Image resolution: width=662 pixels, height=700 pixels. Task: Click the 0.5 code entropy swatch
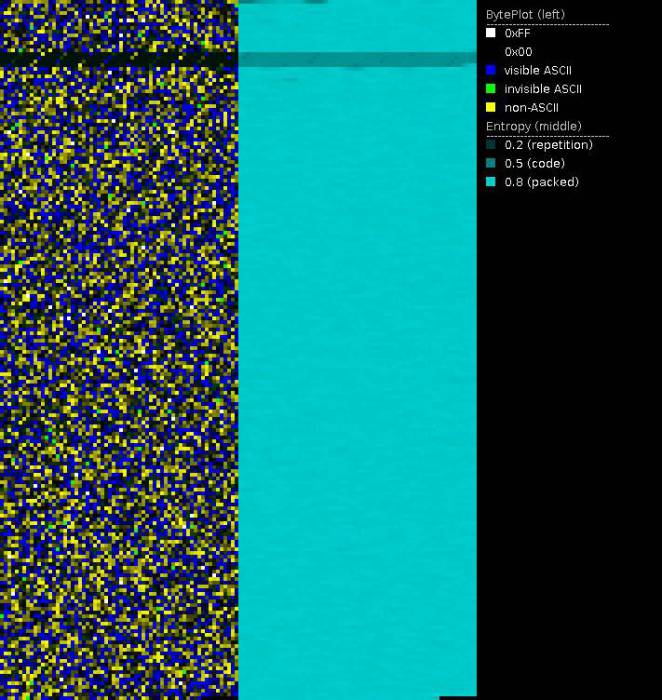click(x=491, y=163)
